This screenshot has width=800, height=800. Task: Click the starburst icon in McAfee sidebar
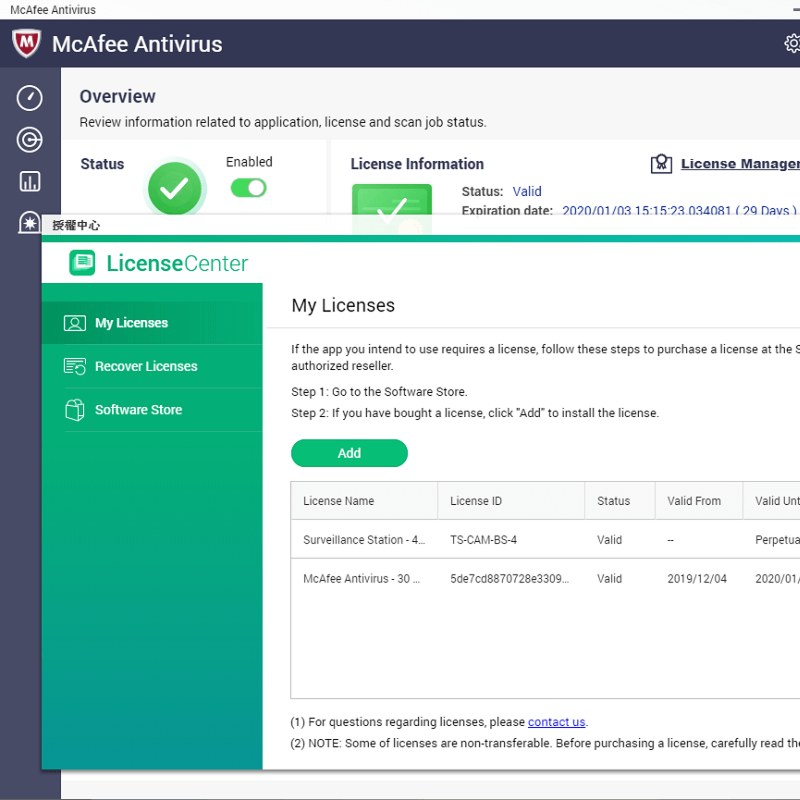click(x=30, y=221)
